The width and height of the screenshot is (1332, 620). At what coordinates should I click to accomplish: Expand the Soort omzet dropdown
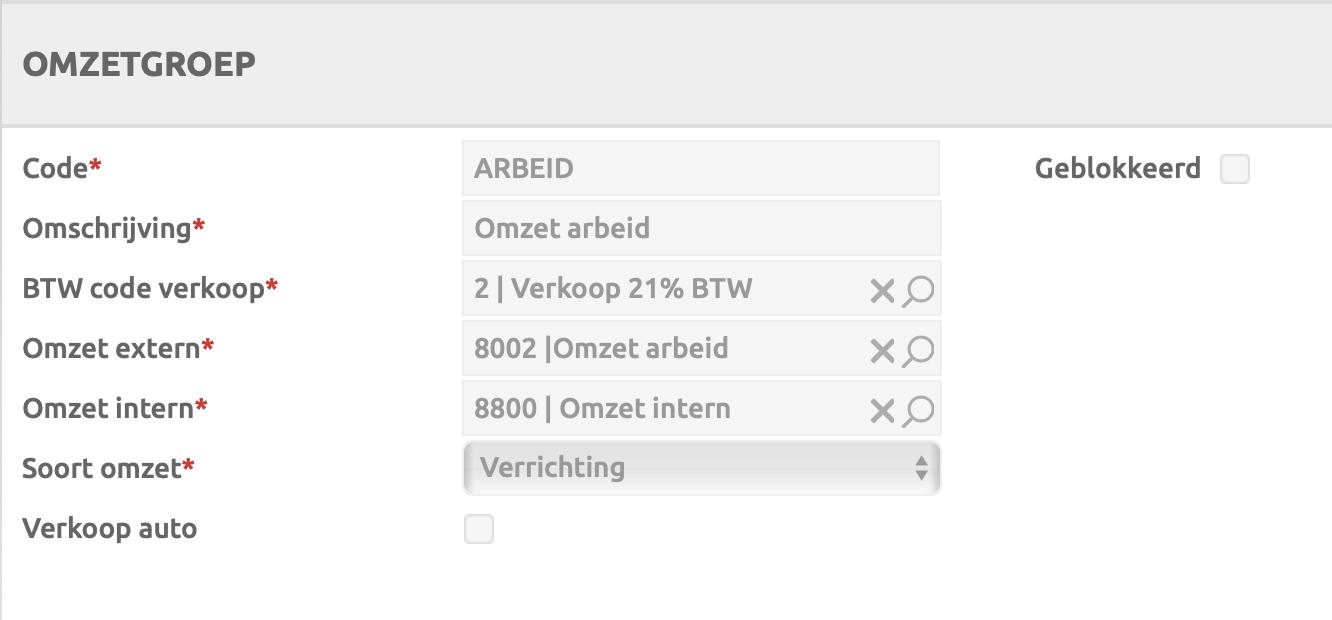click(x=701, y=468)
